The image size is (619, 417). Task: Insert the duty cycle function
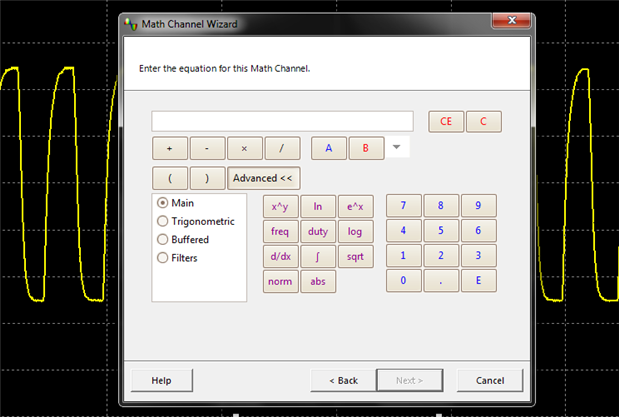point(318,231)
